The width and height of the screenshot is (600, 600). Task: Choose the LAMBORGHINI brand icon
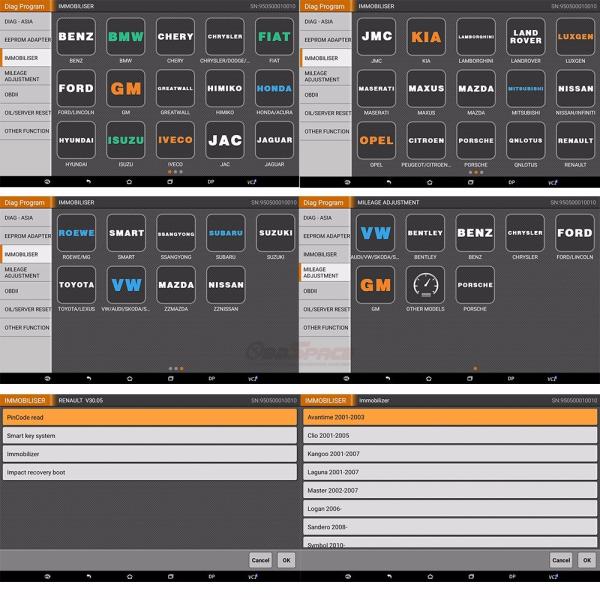point(476,37)
